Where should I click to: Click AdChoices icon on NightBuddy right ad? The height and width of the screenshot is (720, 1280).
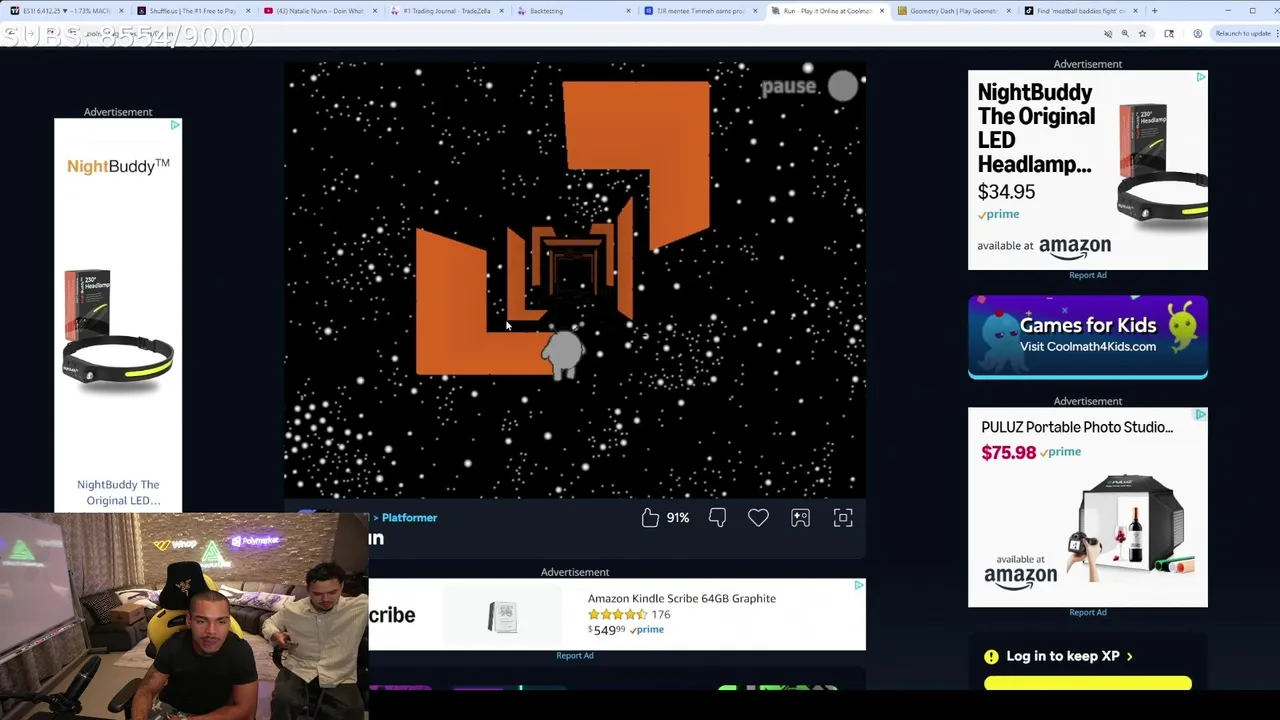1201,77
